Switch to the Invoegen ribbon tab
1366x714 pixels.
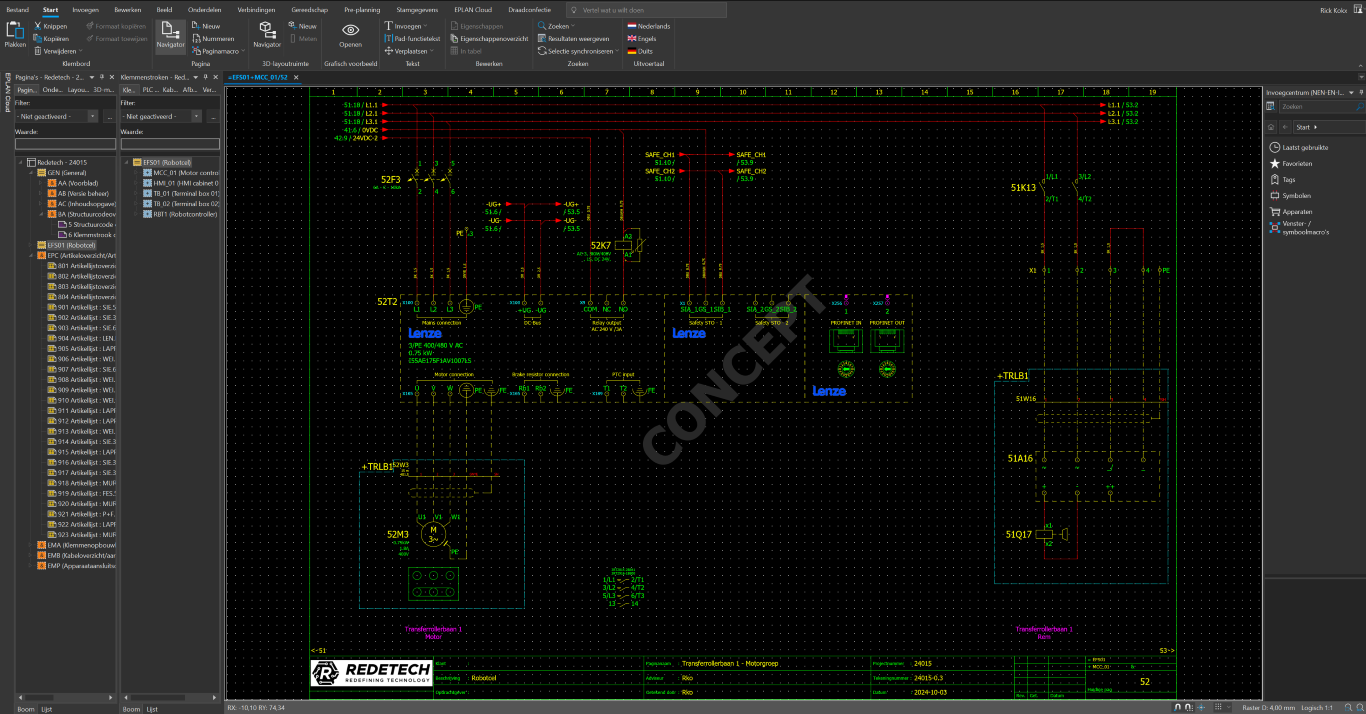click(86, 9)
